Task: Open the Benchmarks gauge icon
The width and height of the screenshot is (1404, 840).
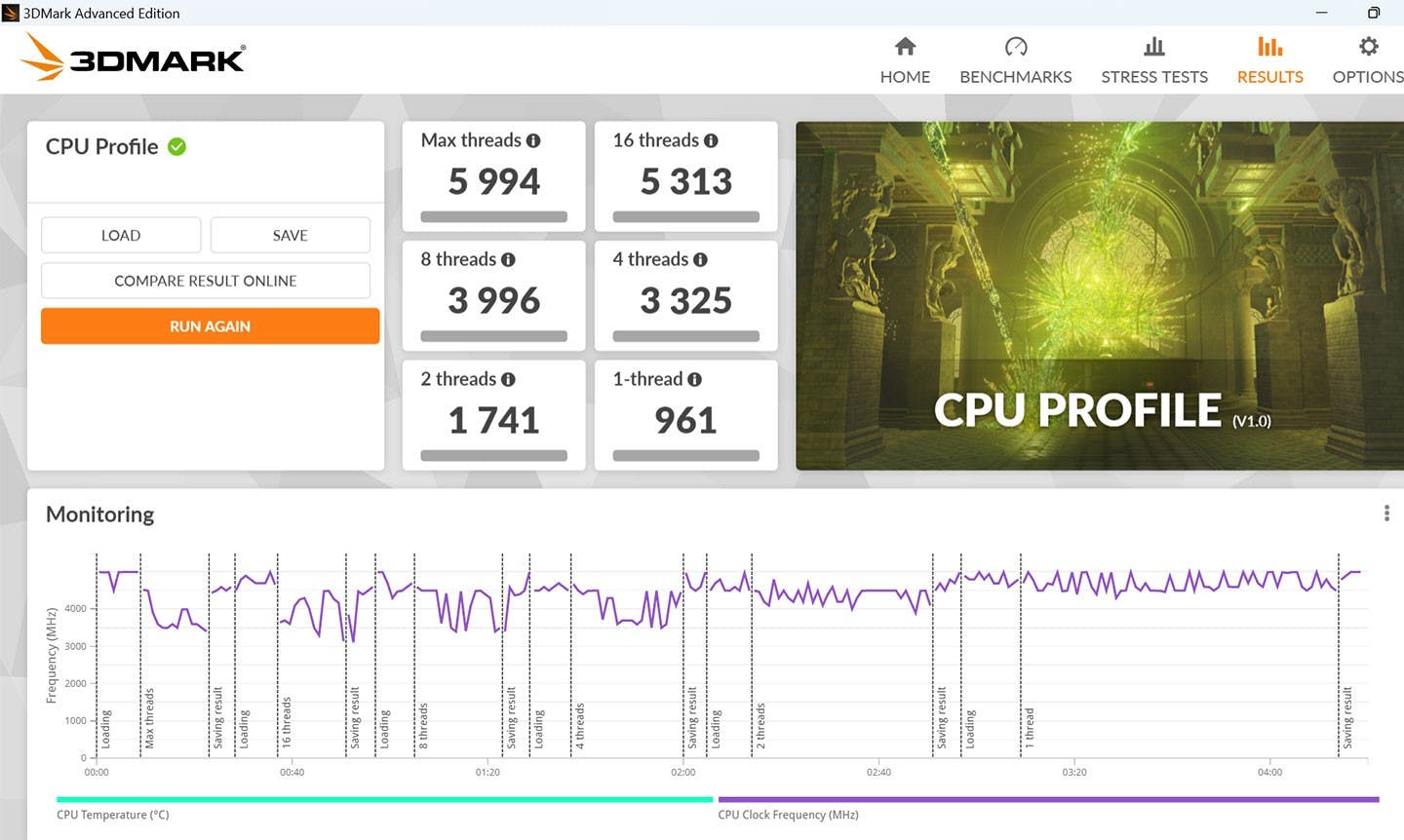Action: click(1016, 46)
